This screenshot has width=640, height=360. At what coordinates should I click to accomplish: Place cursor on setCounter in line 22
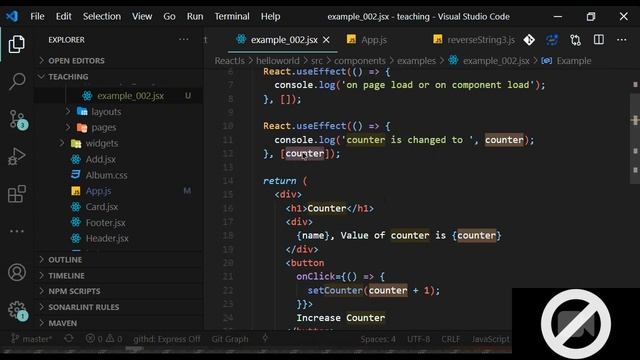pyautogui.click(x=335, y=290)
